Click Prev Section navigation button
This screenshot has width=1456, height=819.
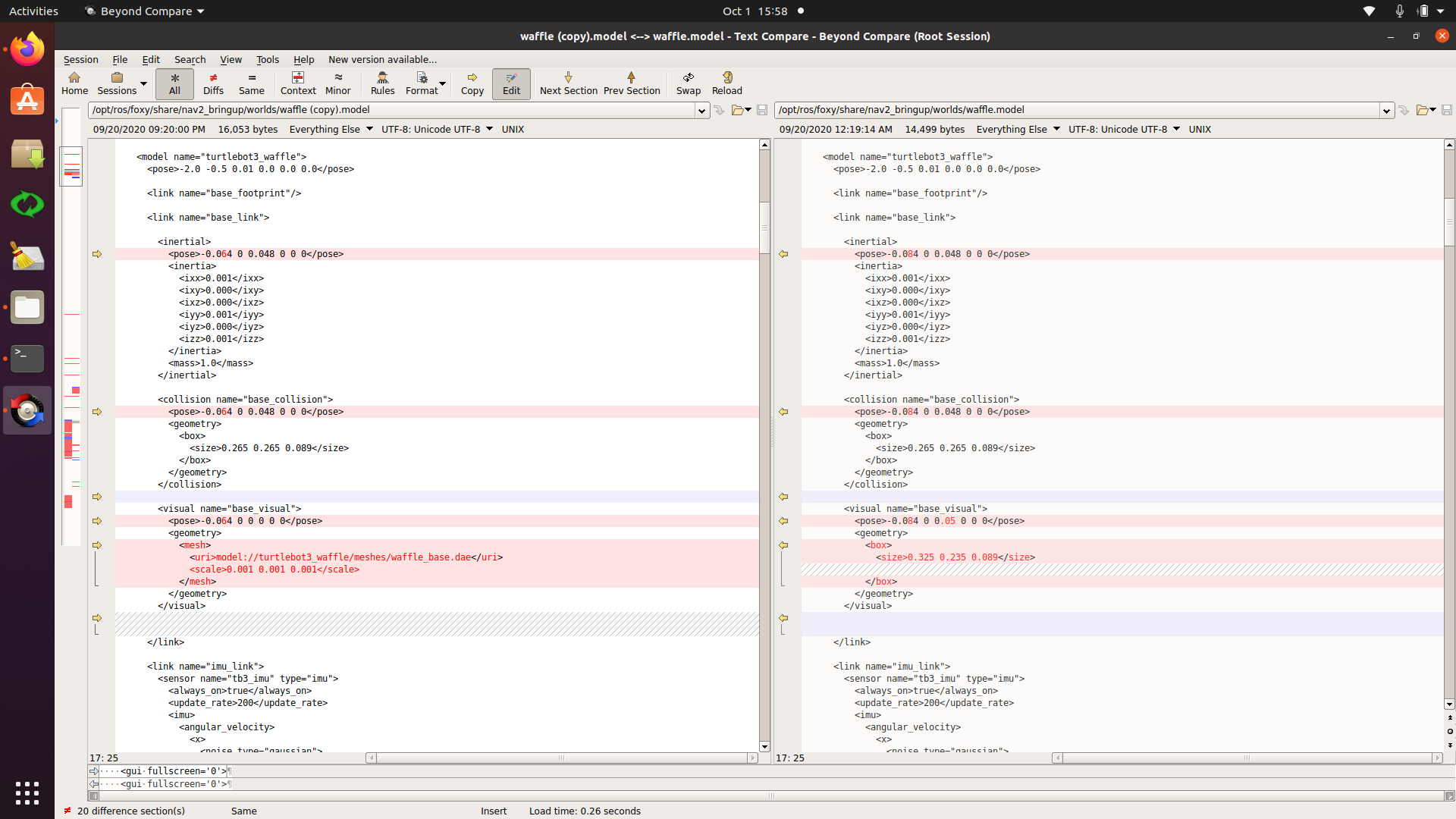click(x=631, y=82)
